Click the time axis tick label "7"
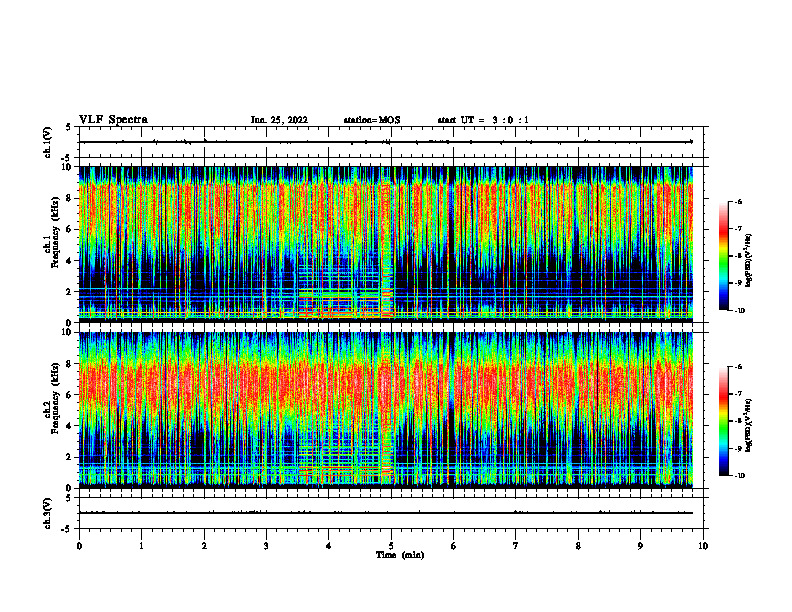This screenshot has height=612, width=792. (x=516, y=546)
